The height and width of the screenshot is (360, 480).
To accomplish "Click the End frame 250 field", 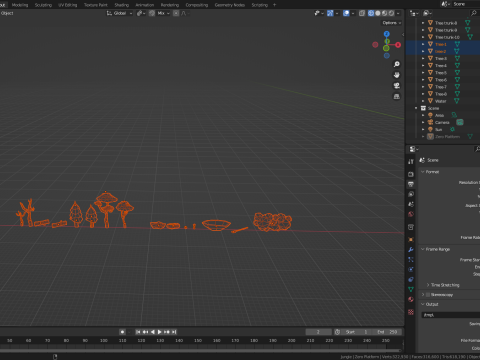I will pyautogui.click(x=387, y=332).
